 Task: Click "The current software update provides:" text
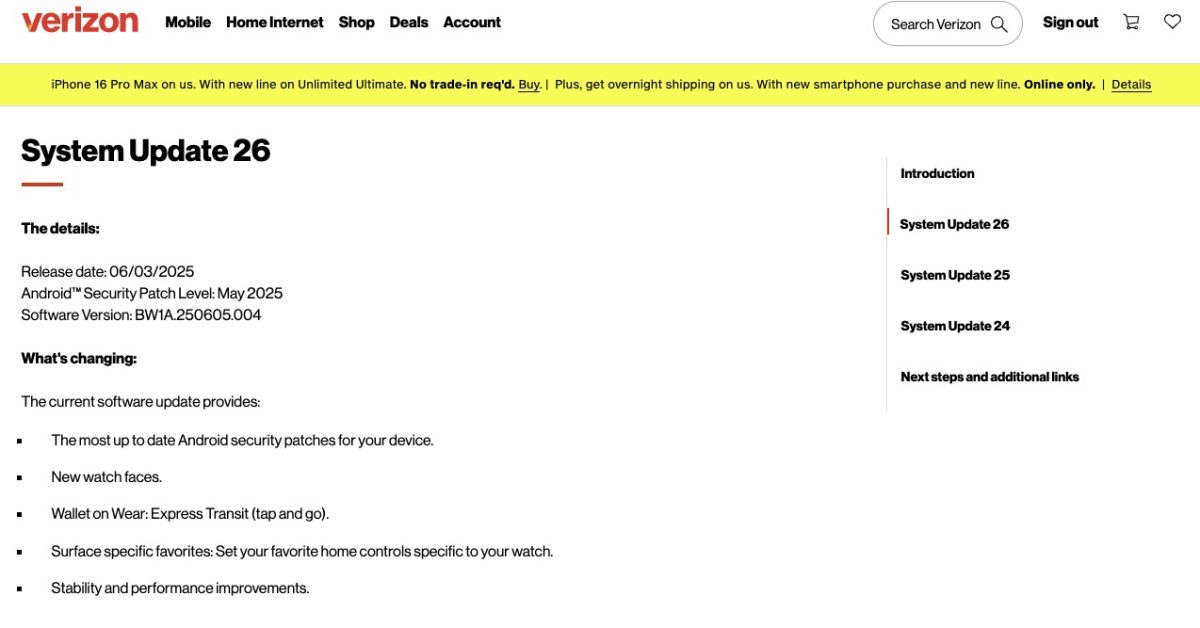141,402
